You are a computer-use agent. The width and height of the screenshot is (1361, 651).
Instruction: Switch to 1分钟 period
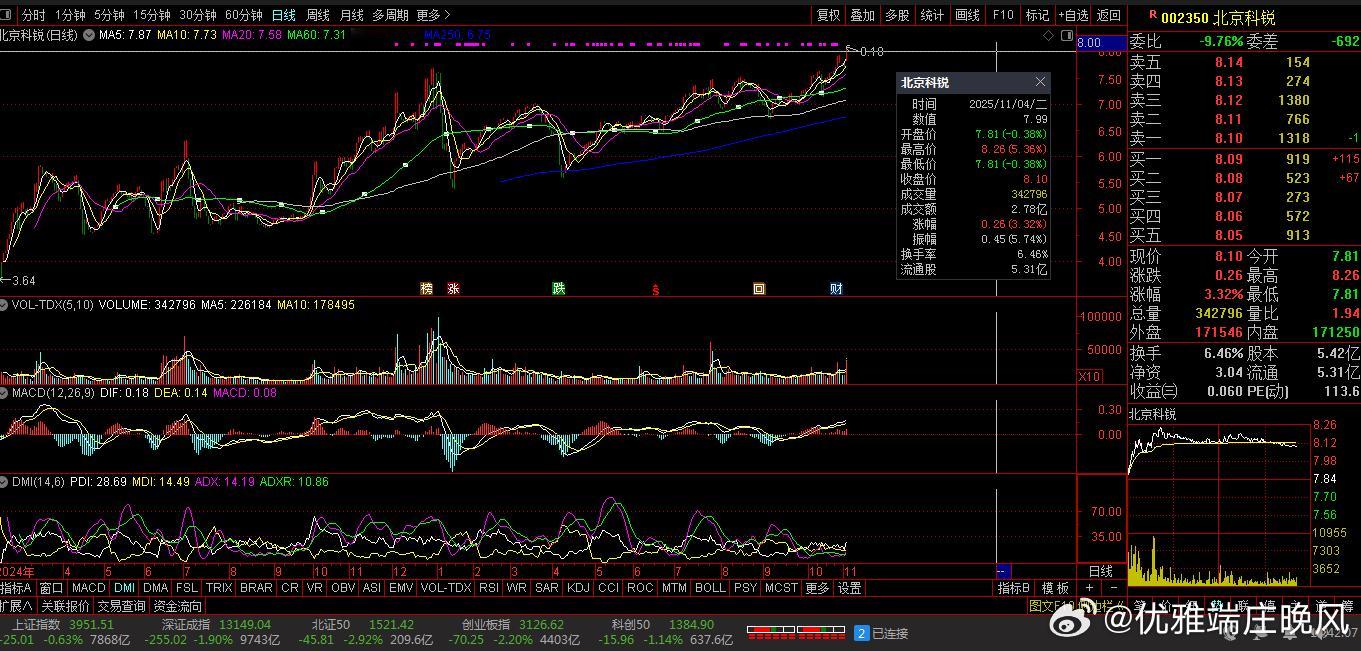(70, 15)
